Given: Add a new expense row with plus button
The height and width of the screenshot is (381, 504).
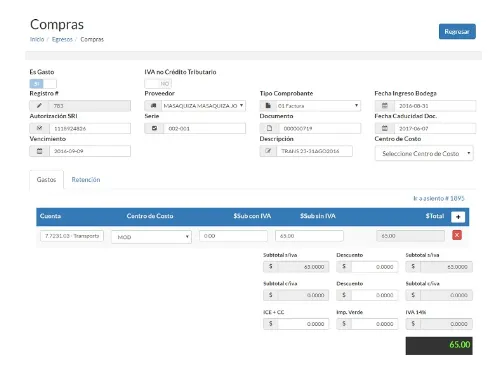Looking at the screenshot, I should click(458, 217).
